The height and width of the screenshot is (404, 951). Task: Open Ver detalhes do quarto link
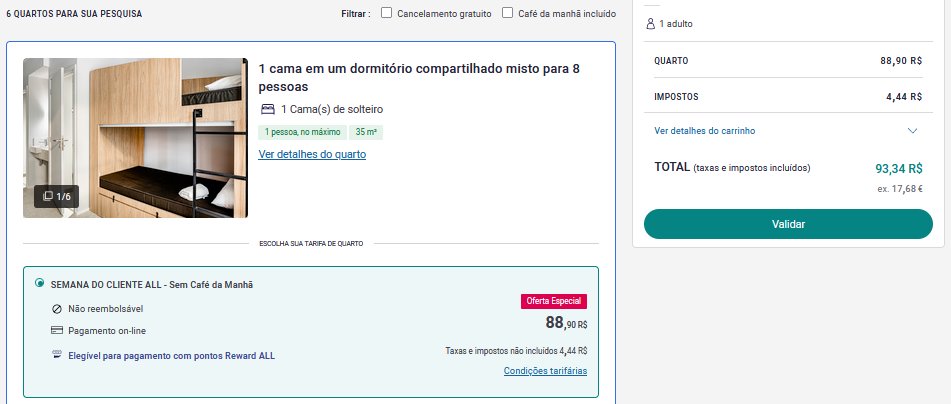point(312,154)
